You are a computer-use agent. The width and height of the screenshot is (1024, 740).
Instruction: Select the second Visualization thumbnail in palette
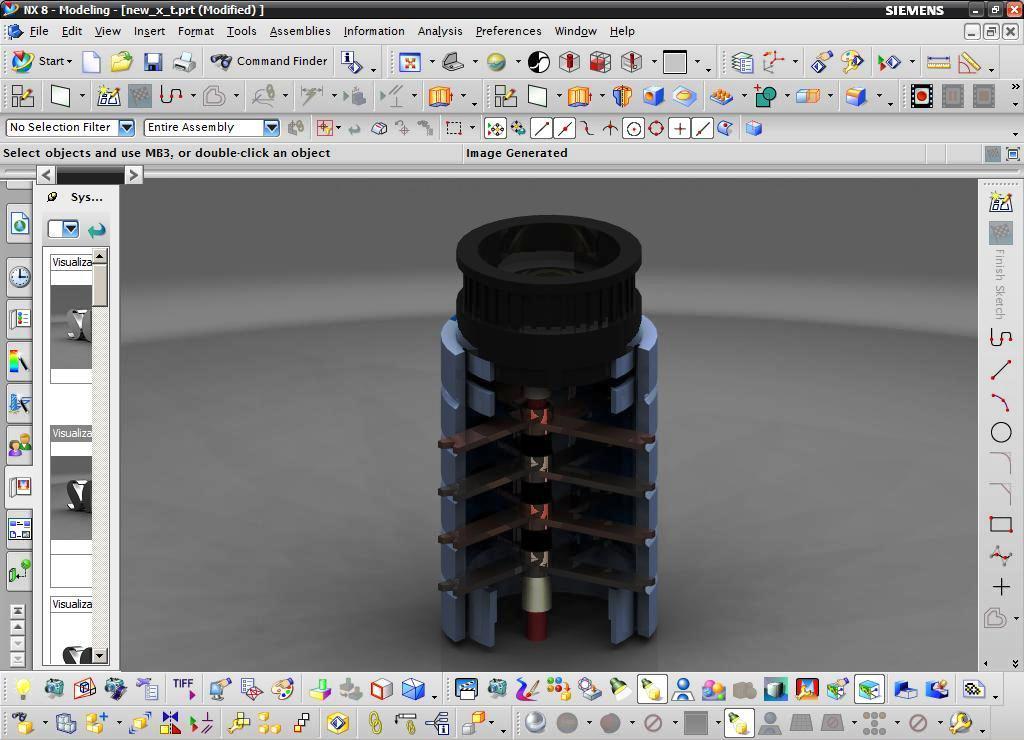coord(71,498)
